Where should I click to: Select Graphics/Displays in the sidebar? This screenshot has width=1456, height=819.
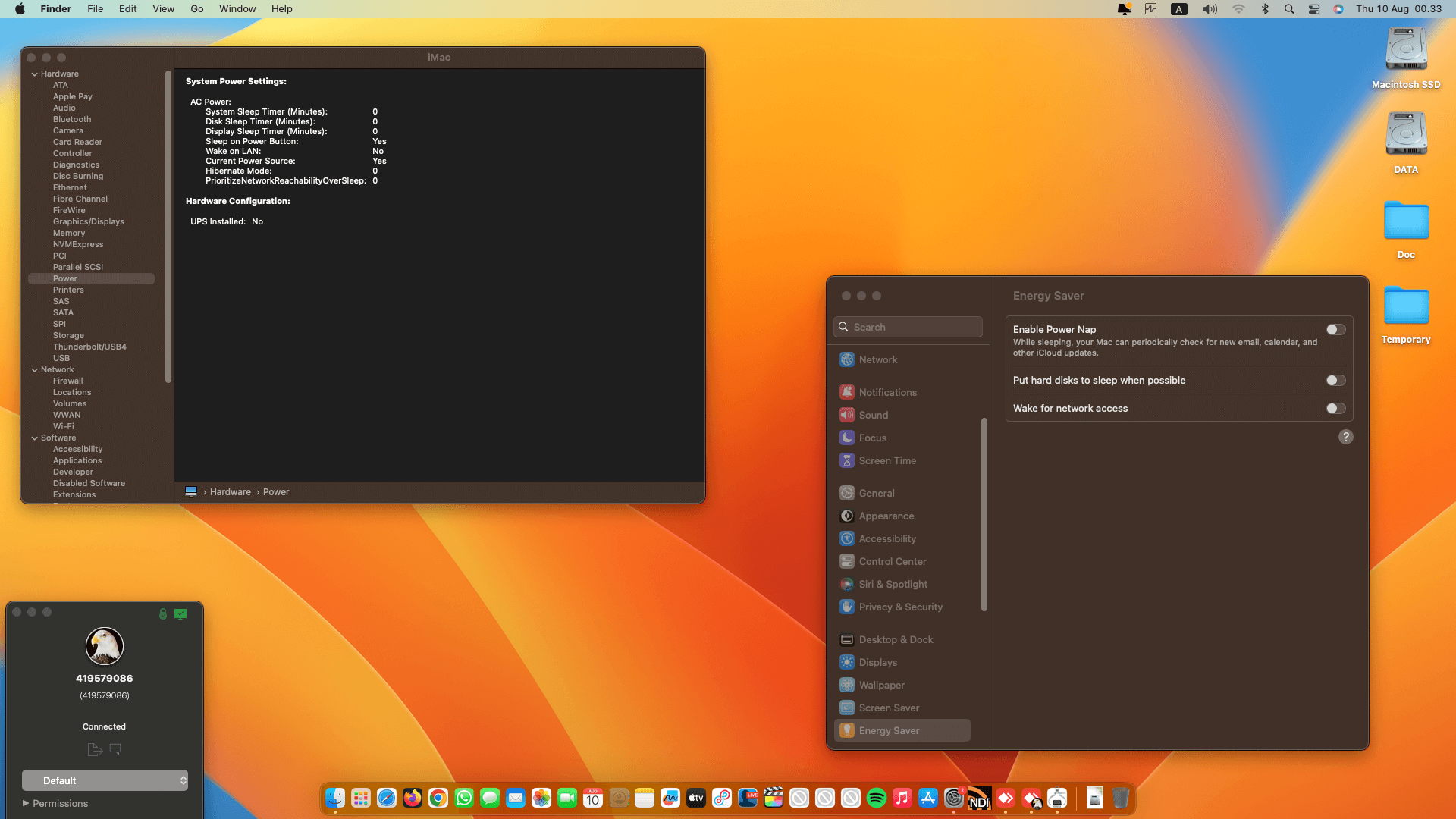click(88, 221)
